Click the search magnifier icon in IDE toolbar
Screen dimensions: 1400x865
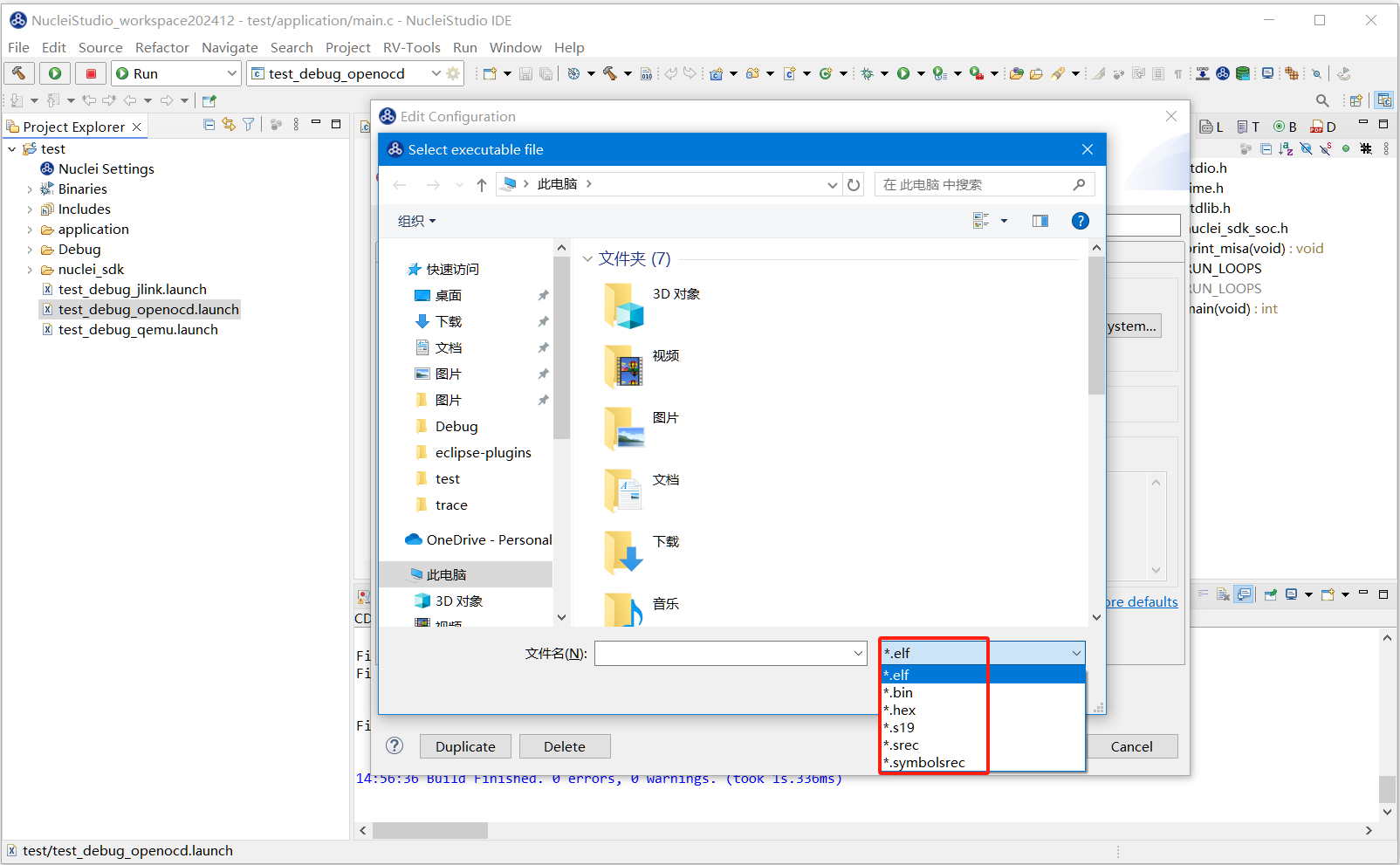point(1322,100)
